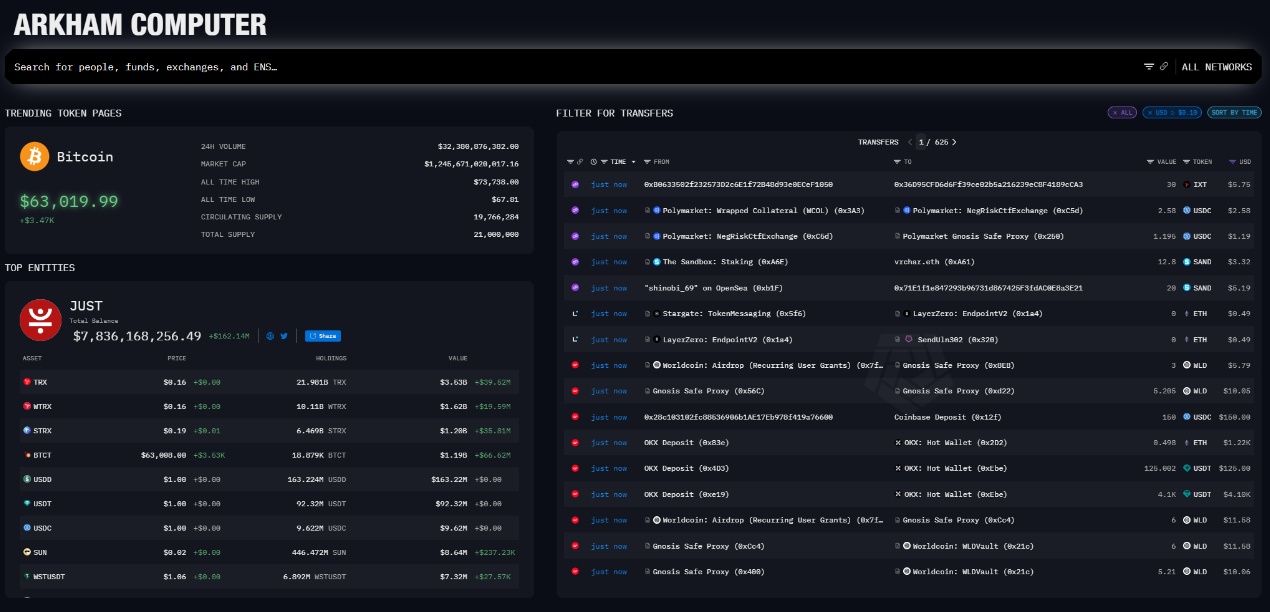Click the JUST entity logo
The image size is (1270, 612).
[41, 320]
